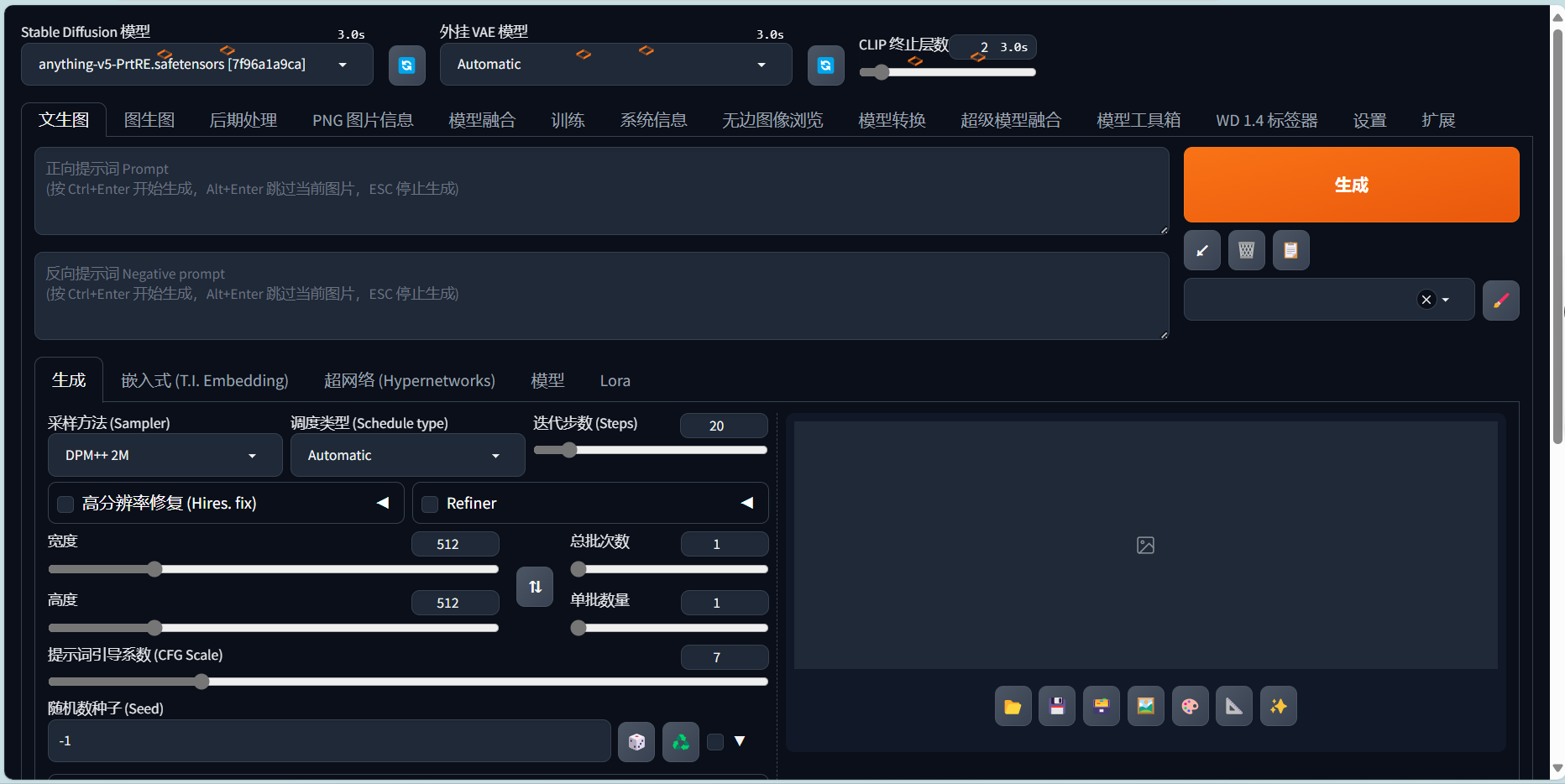Click the sparkle upscale icon
The width and height of the screenshot is (1565, 784).
coord(1279,706)
